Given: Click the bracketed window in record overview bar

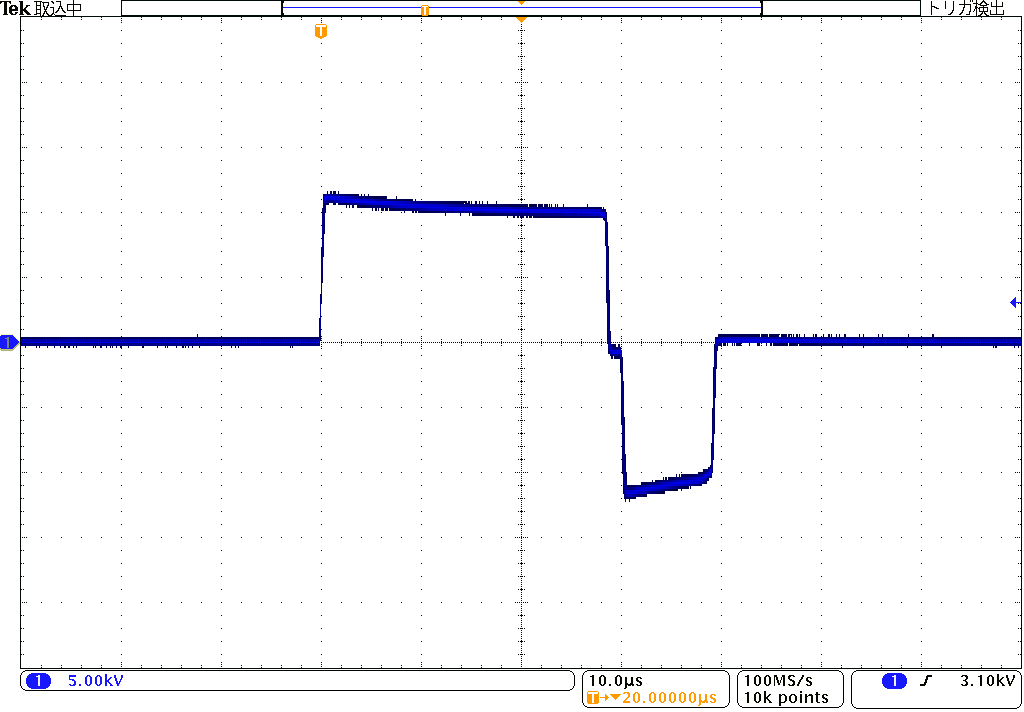Looking at the screenshot, I should pos(522,9).
